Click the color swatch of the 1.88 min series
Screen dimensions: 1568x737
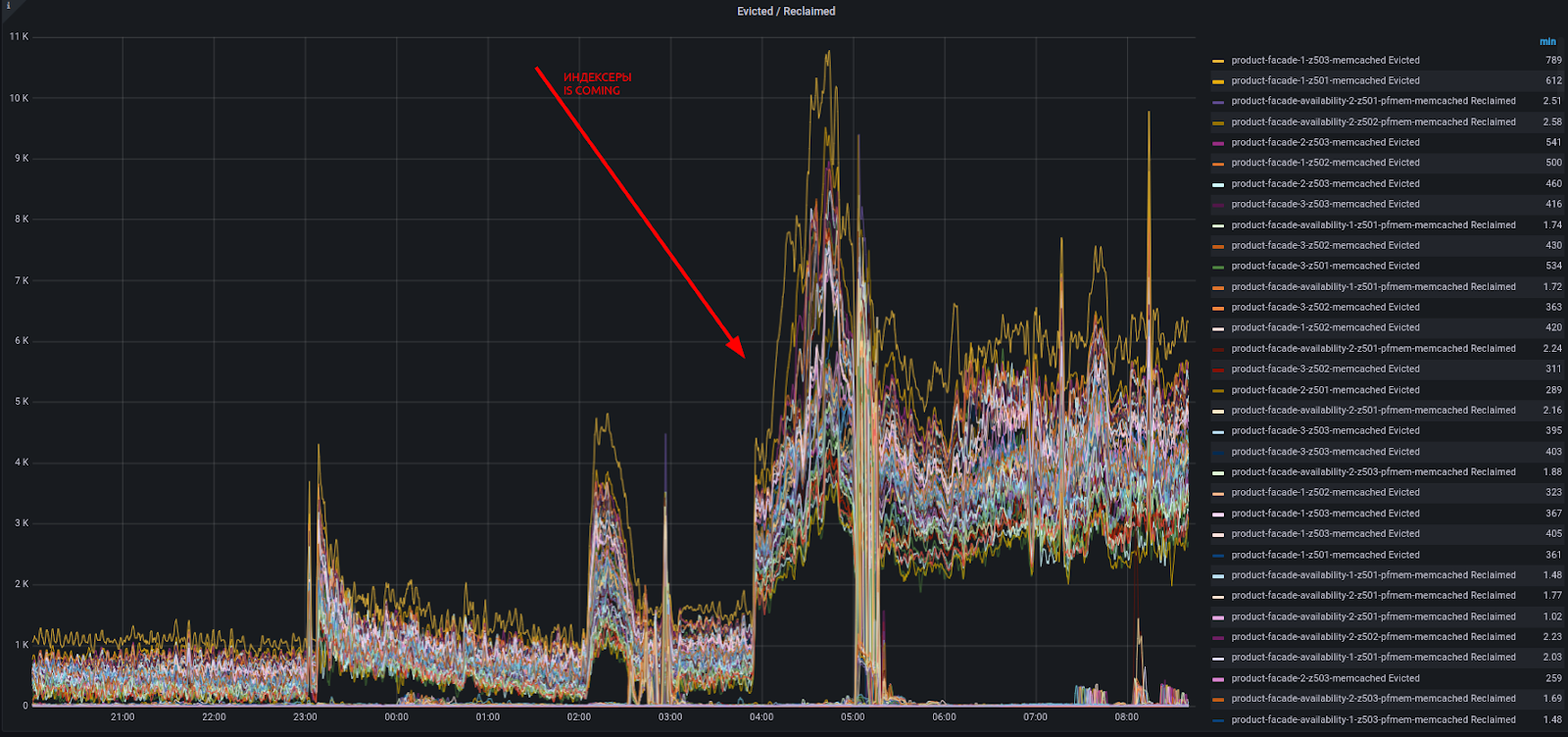click(x=1218, y=472)
